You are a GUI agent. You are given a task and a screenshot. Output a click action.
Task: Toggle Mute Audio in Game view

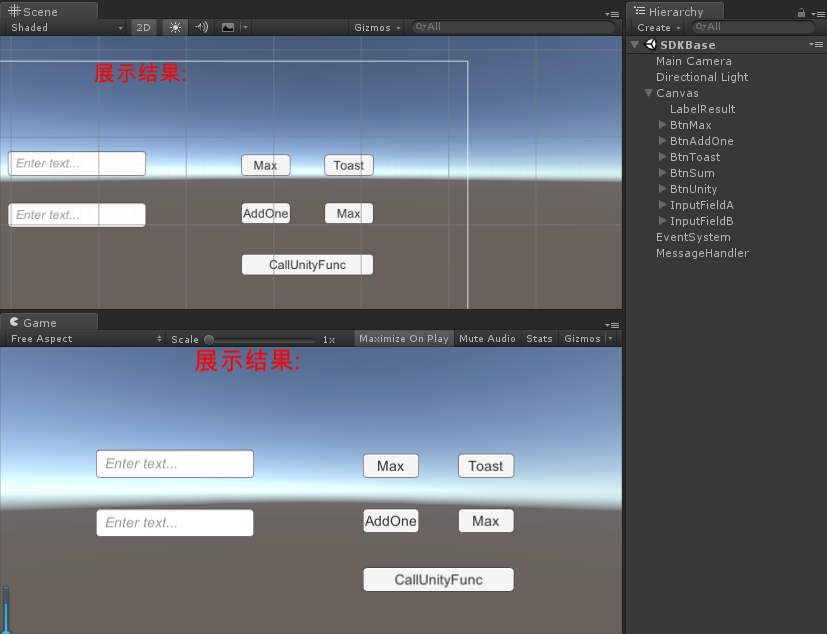pos(487,339)
